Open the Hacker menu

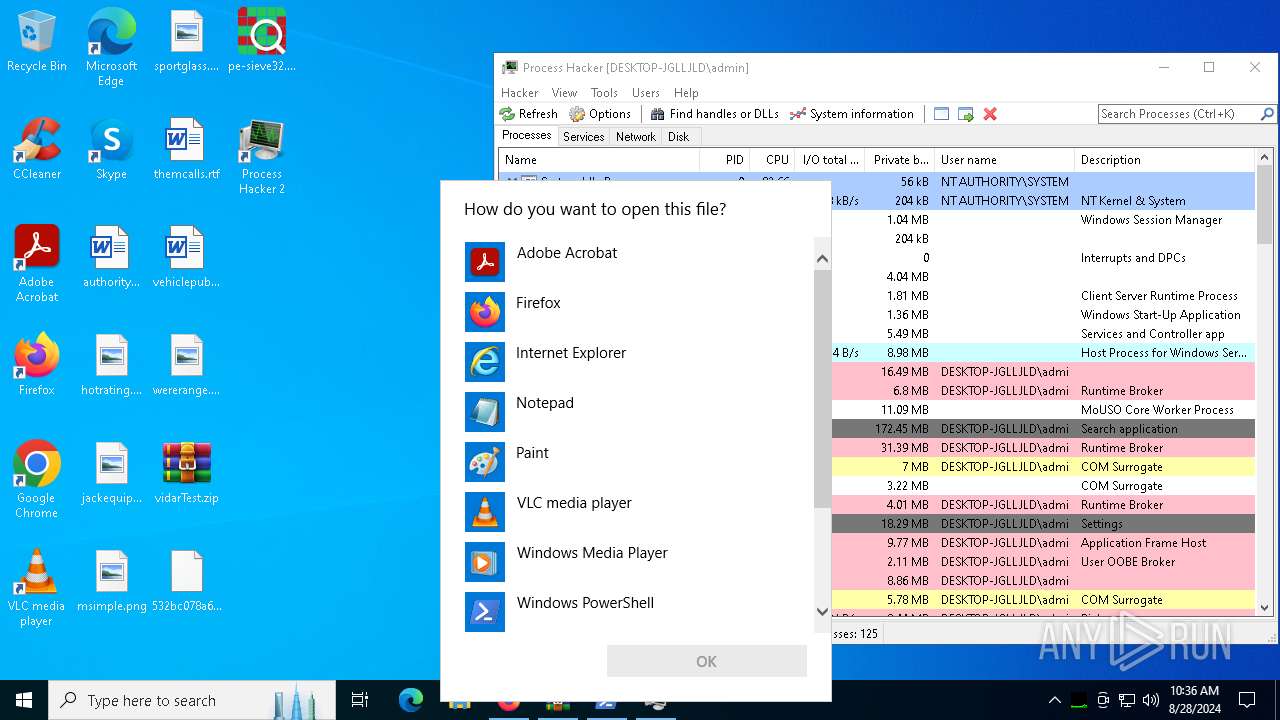click(x=520, y=93)
